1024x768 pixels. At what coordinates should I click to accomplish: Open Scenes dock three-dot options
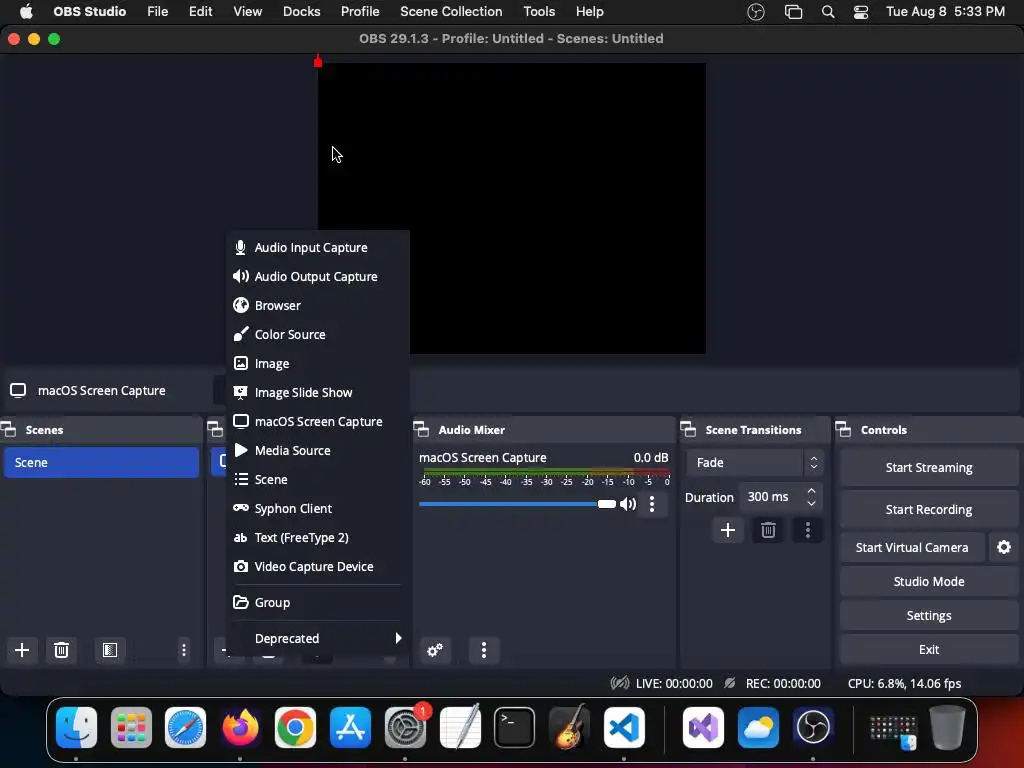(x=184, y=650)
